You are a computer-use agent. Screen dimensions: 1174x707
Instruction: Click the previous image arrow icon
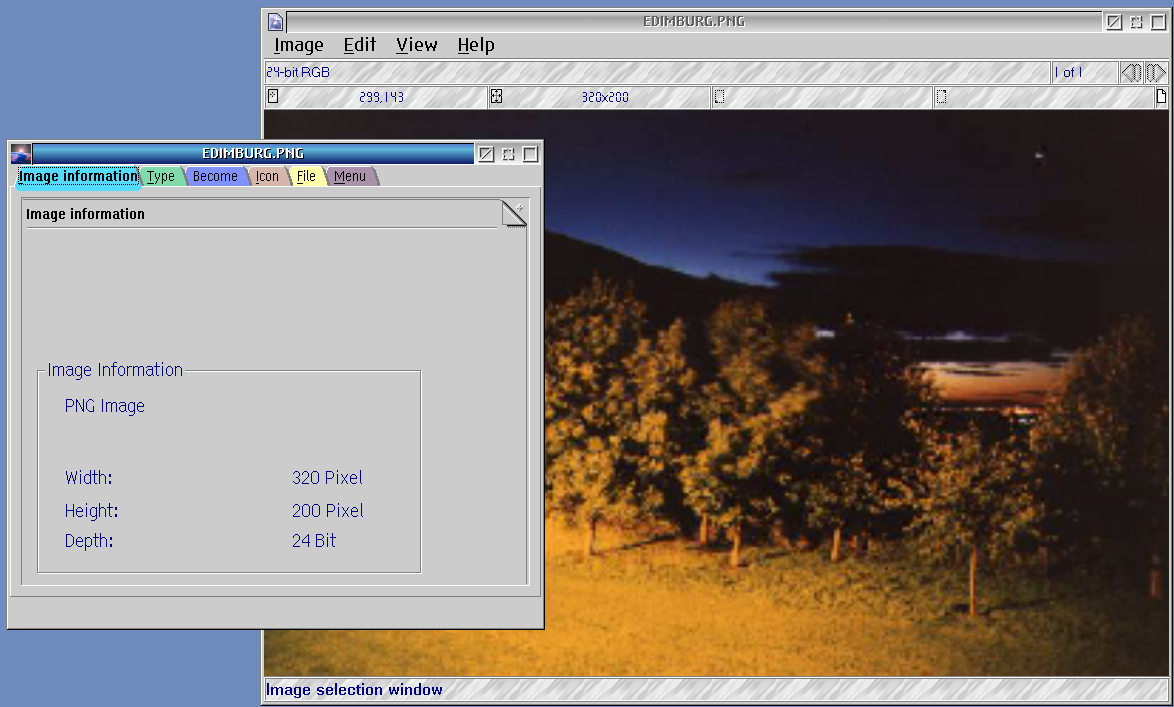(x=1130, y=73)
